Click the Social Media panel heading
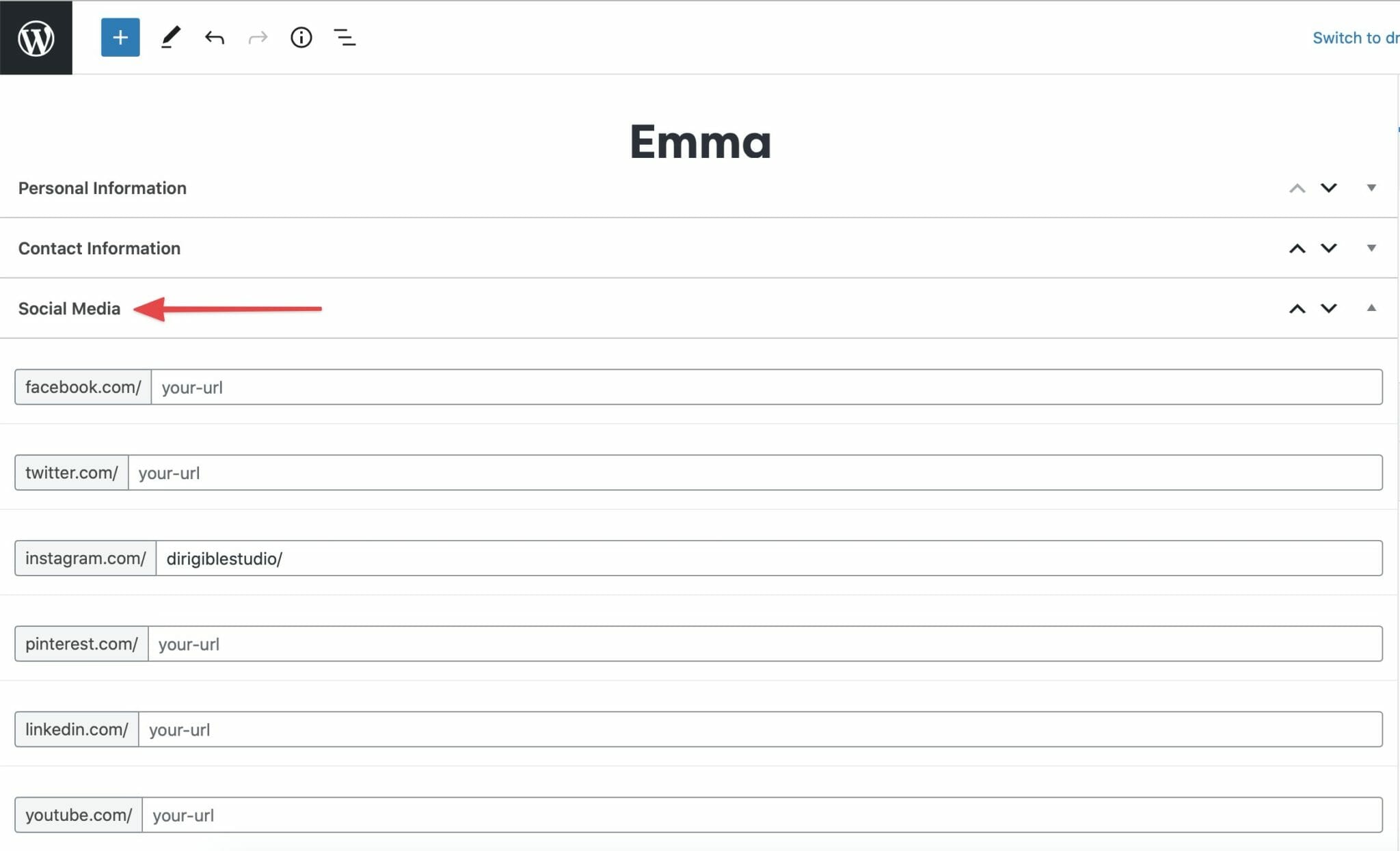This screenshot has width=1400, height=851. [69, 309]
